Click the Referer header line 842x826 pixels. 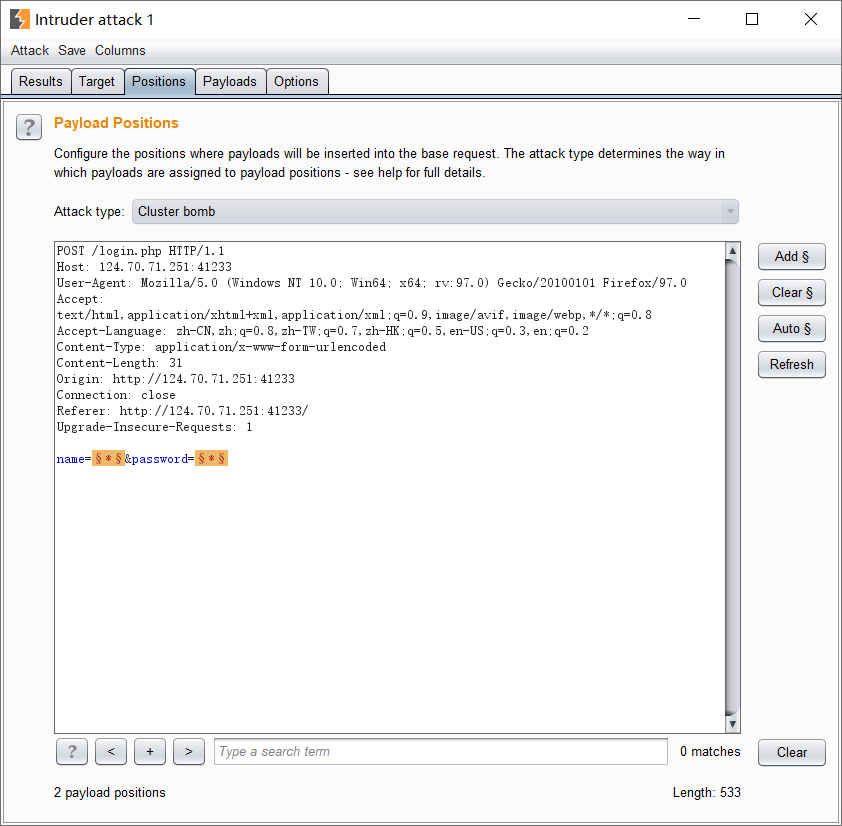183,411
